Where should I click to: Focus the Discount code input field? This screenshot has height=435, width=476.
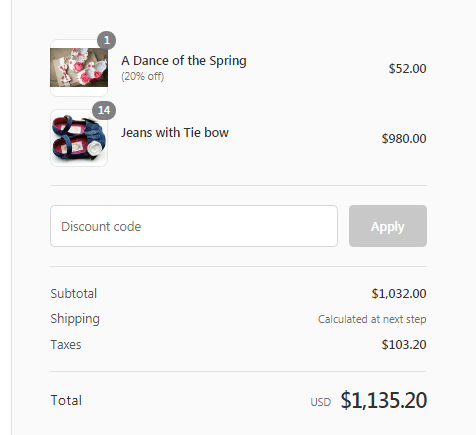click(194, 226)
